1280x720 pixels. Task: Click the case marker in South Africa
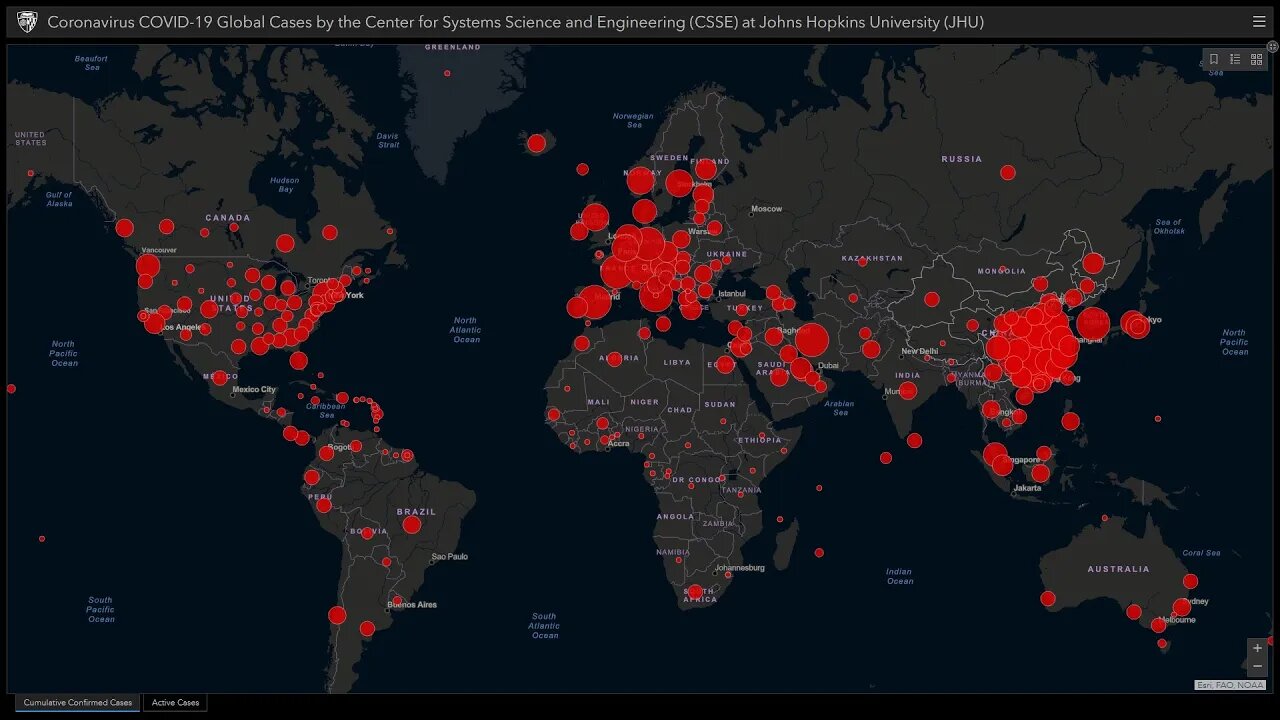695,592
